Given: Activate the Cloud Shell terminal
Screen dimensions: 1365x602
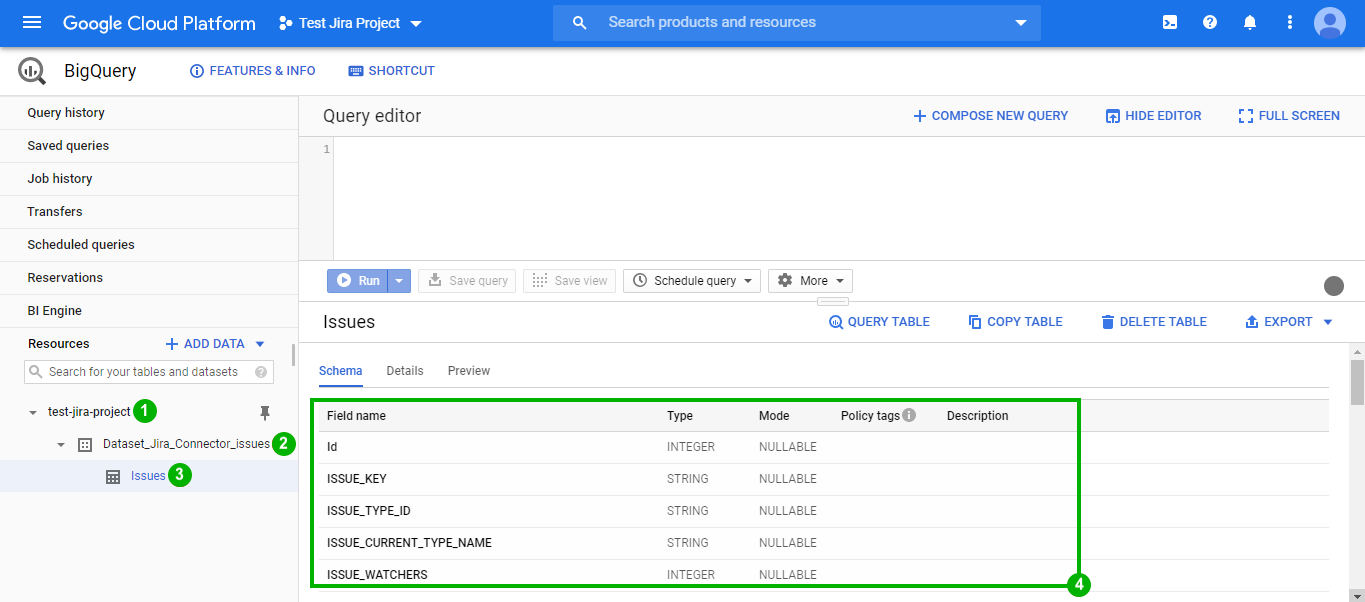Looking at the screenshot, I should point(1169,22).
